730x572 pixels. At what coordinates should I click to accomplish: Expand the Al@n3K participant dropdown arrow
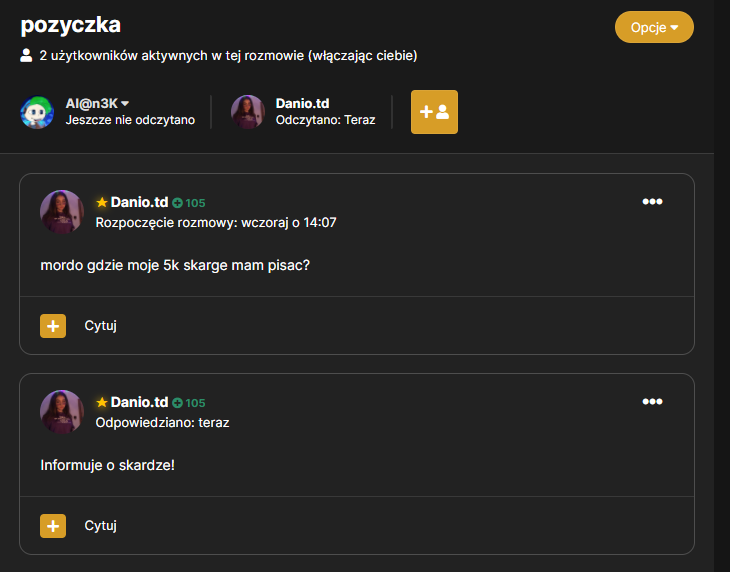tap(125, 103)
